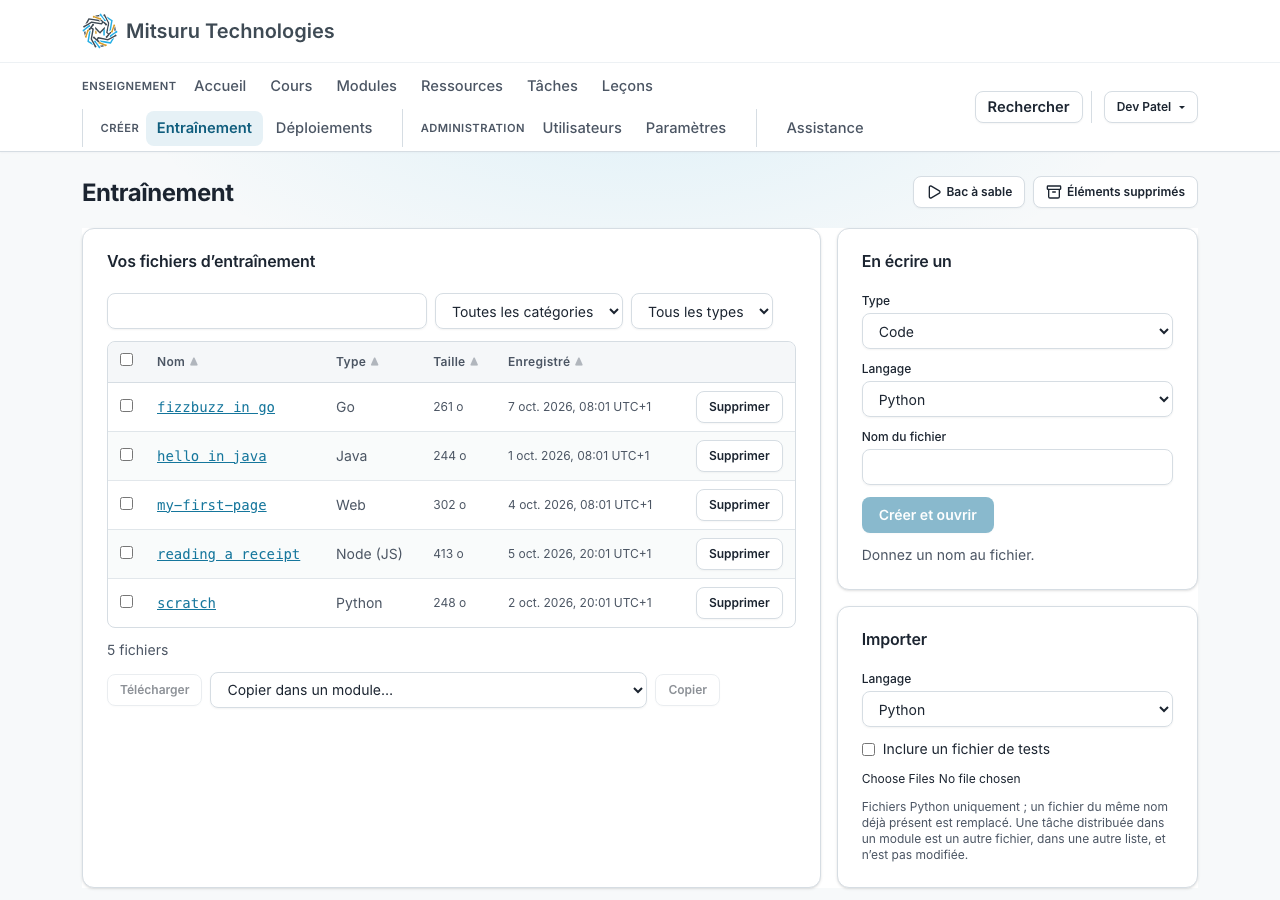Toggle the select-all checkbox in table header
The width and height of the screenshot is (1280, 900).
126,360
